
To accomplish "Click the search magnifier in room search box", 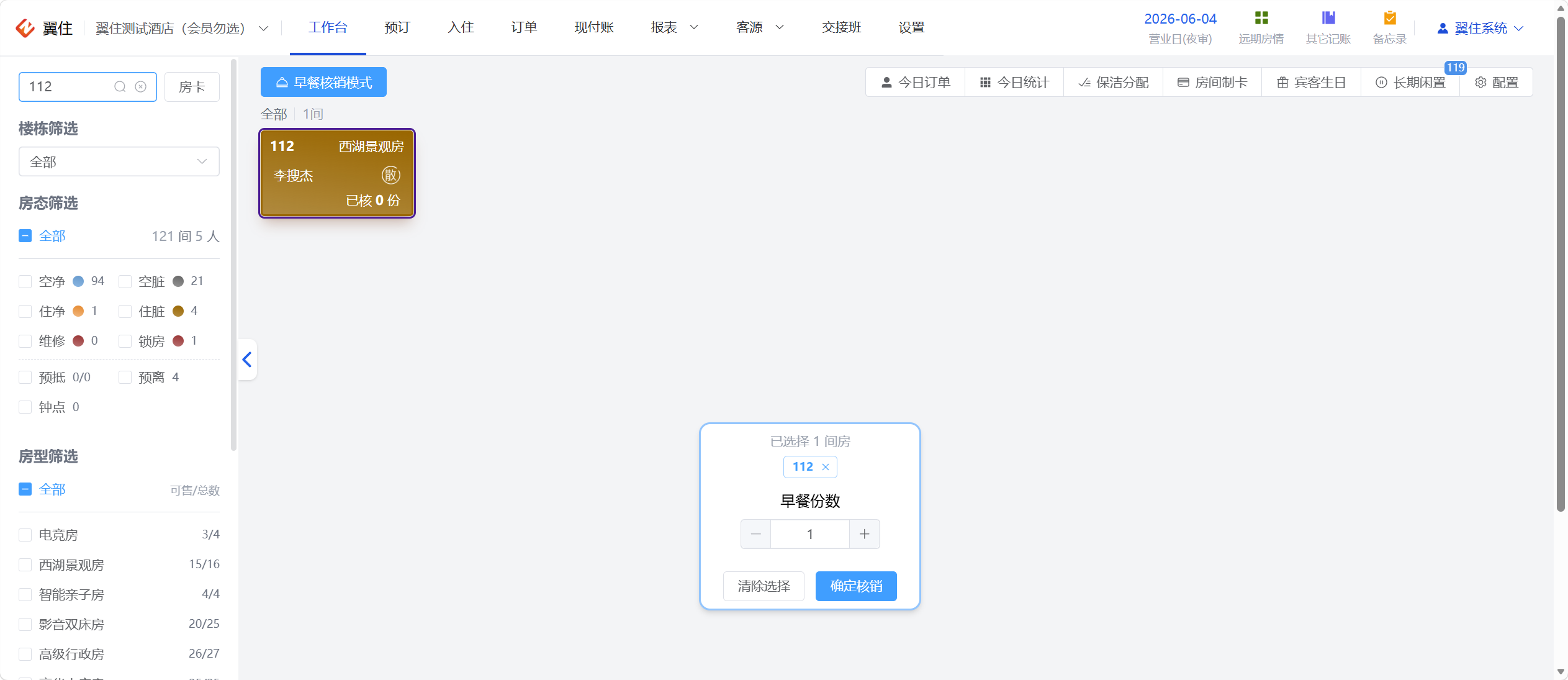I will [120, 86].
